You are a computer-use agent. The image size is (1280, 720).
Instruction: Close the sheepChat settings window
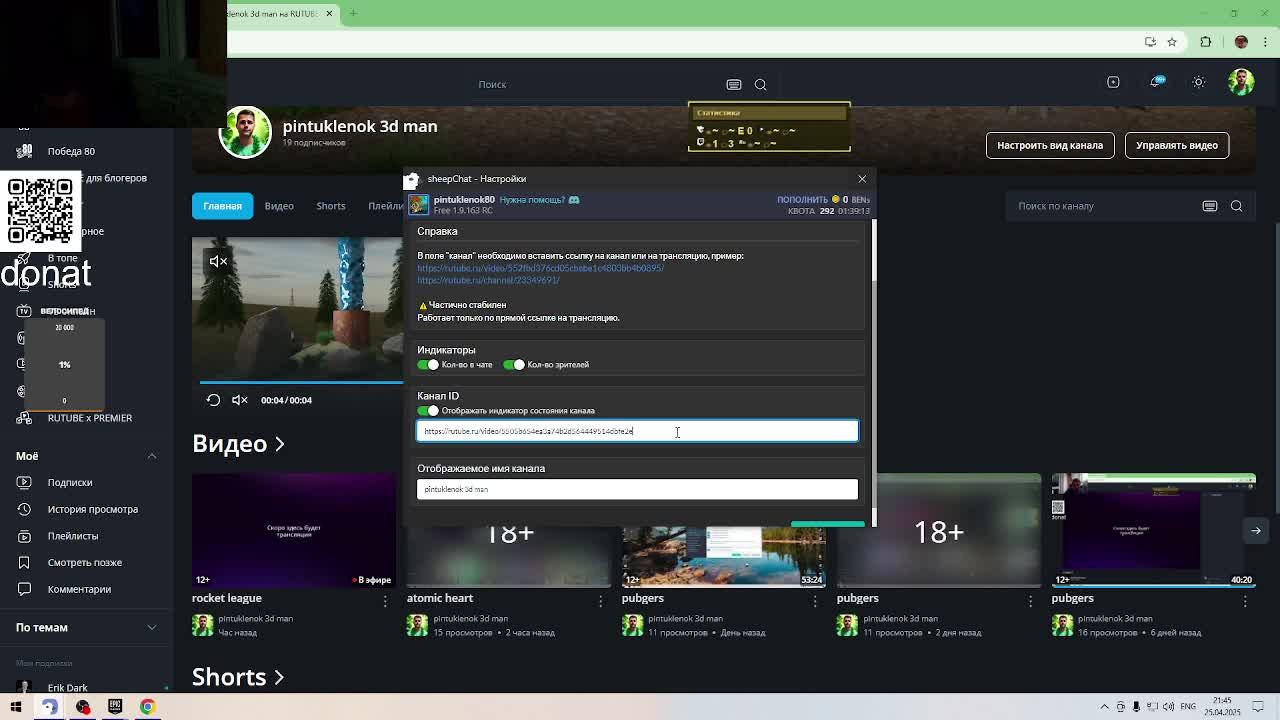[x=862, y=179]
